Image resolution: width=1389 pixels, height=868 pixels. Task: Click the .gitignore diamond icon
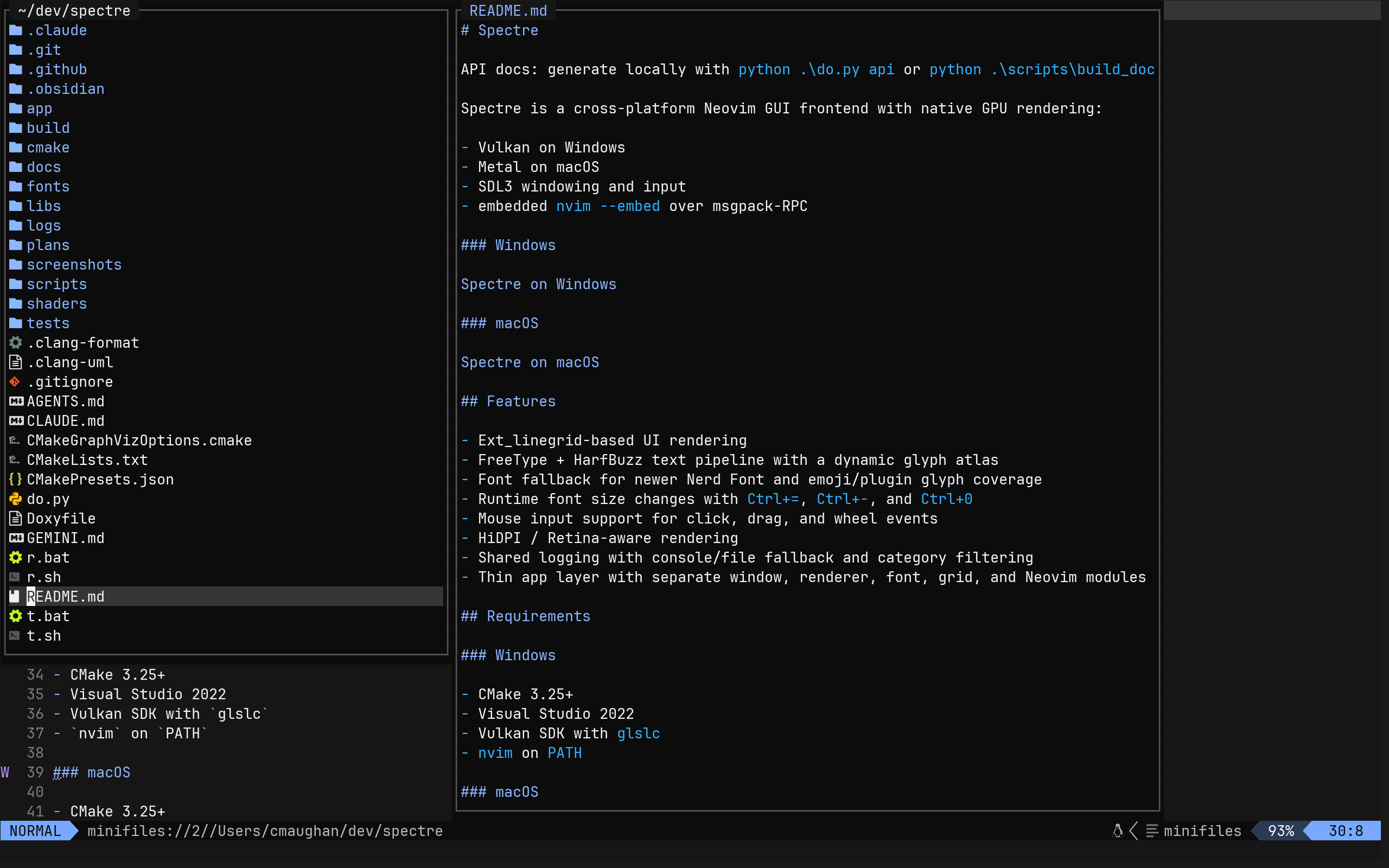click(x=15, y=382)
